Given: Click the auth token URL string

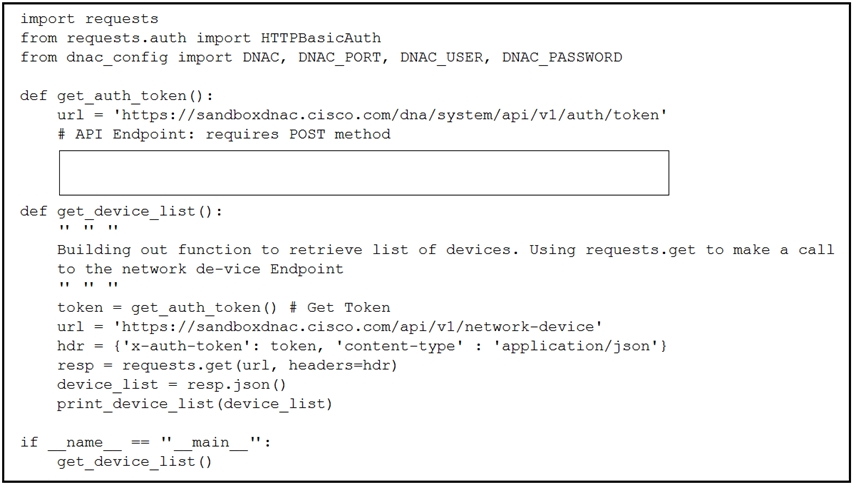Looking at the screenshot, I should [x=390, y=115].
